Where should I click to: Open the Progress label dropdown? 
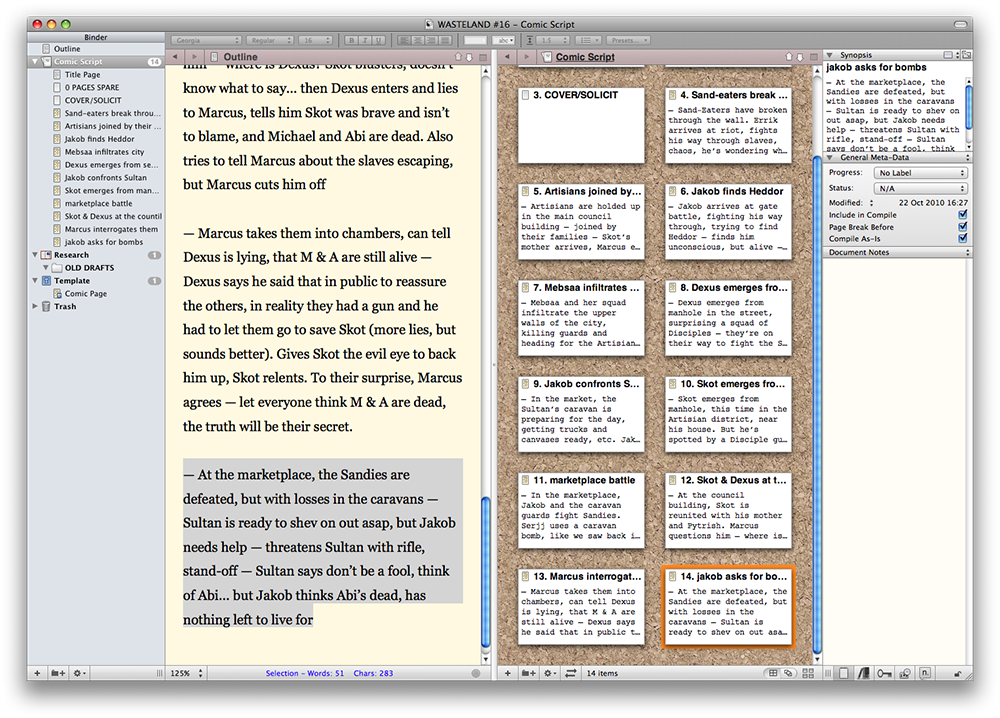point(921,173)
